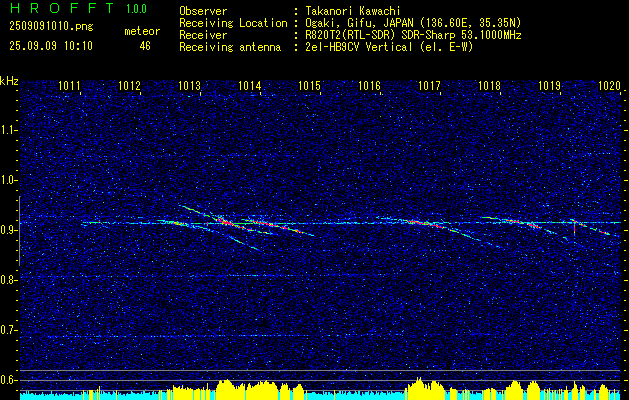Select the 2el-HB9CV Vertical antenna text
Image resolution: width=629 pixels, height=400 pixels.
388,47
